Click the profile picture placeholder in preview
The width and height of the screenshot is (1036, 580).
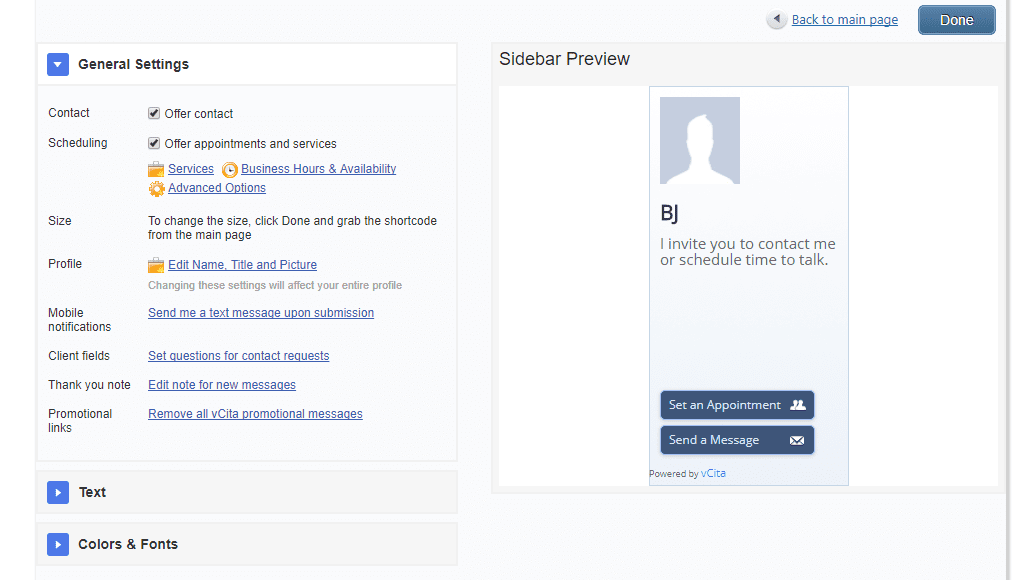tap(700, 141)
